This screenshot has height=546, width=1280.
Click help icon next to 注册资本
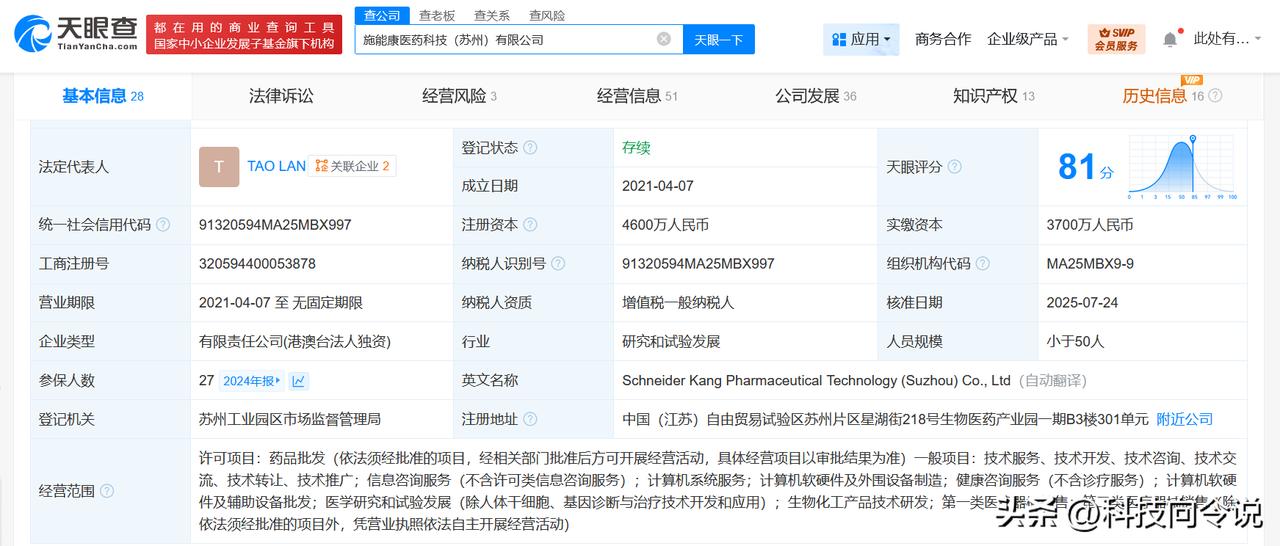click(530, 225)
